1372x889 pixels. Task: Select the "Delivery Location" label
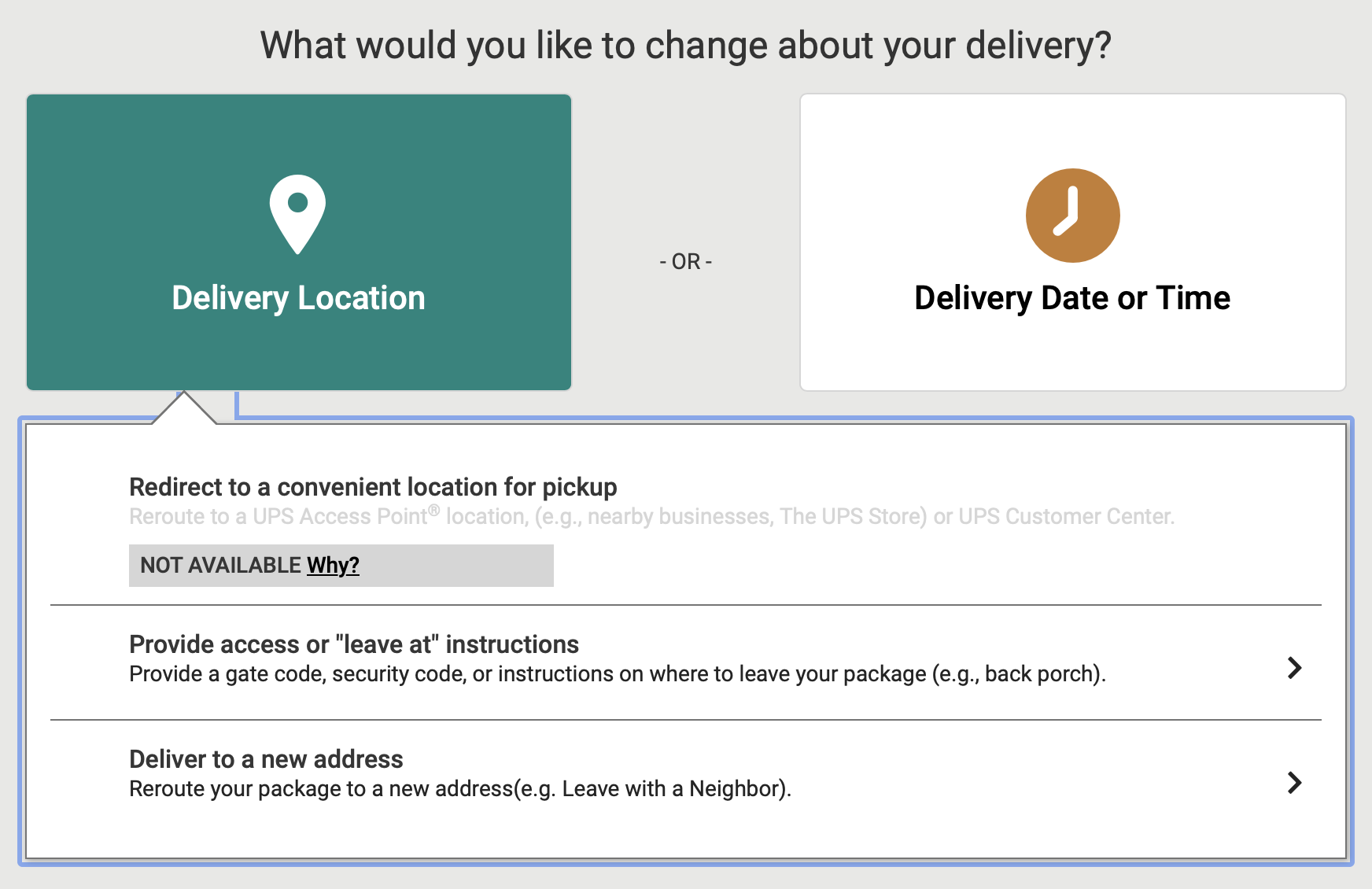tap(298, 298)
